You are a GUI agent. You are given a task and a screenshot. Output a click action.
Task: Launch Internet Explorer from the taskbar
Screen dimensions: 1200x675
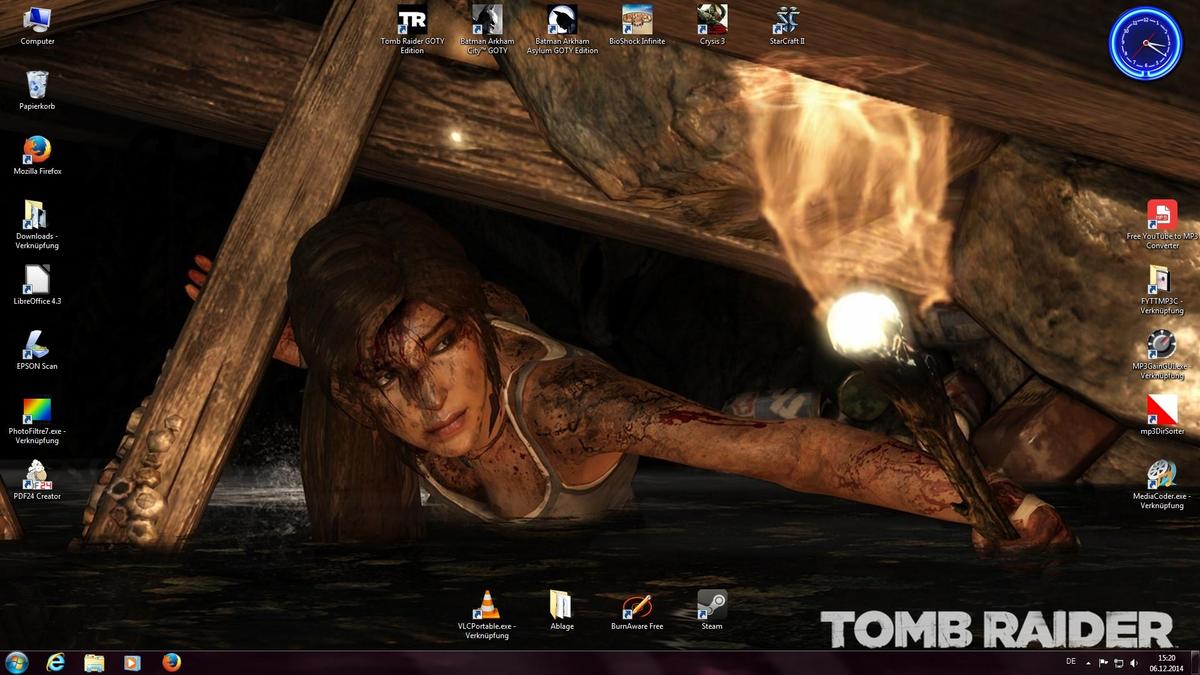pyautogui.click(x=56, y=663)
